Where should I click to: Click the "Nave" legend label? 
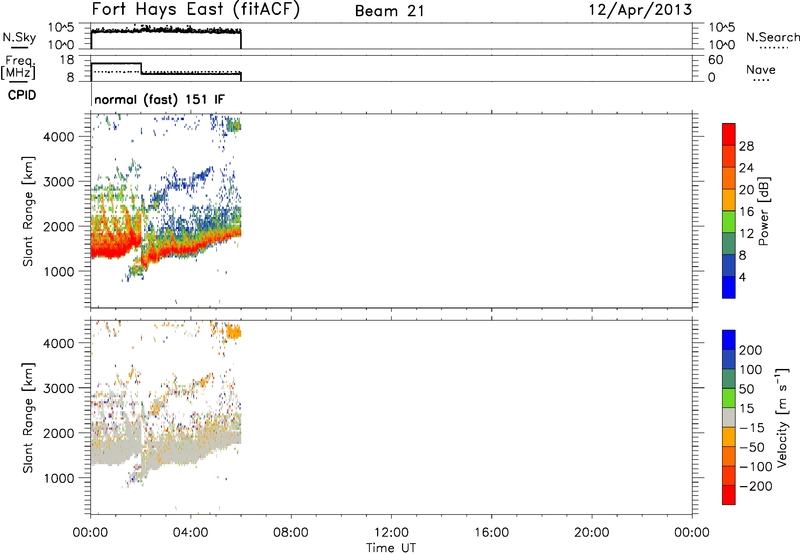(761, 69)
